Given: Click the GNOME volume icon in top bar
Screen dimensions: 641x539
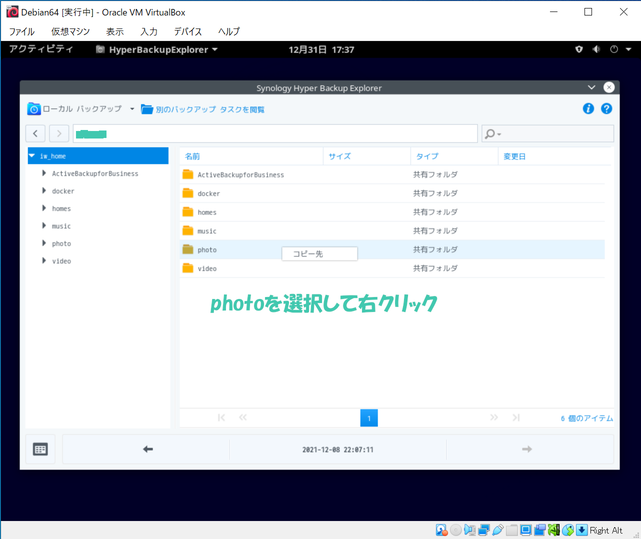Looking at the screenshot, I should point(596,49).
